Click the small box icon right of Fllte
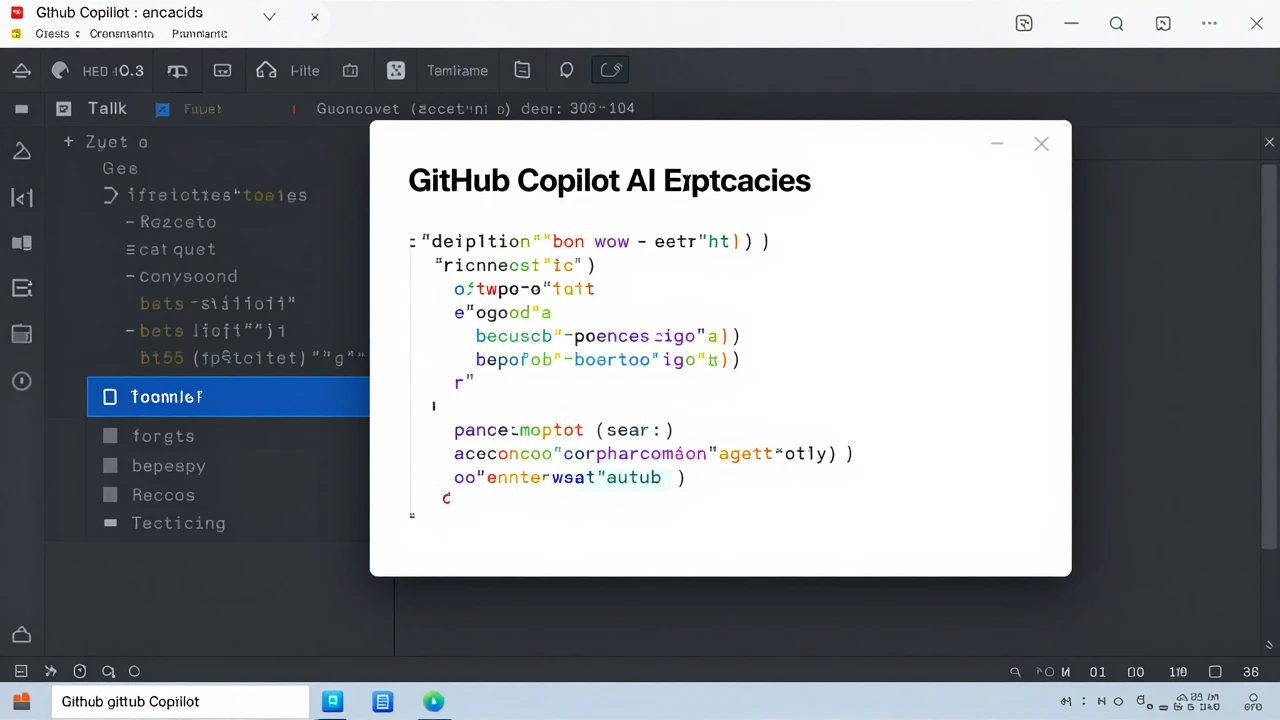 350,70
